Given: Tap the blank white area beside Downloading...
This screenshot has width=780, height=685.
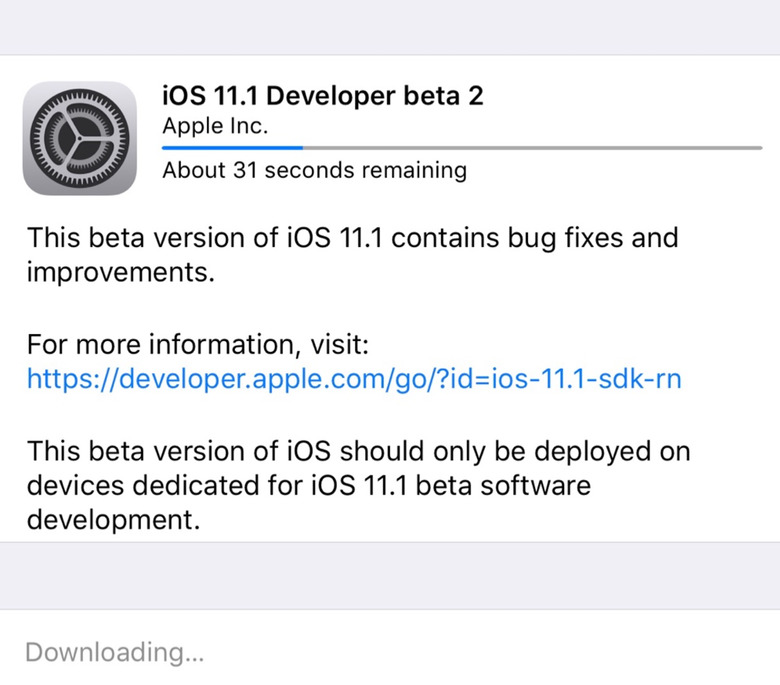Looking at the screenshot, I should point(500,653).
